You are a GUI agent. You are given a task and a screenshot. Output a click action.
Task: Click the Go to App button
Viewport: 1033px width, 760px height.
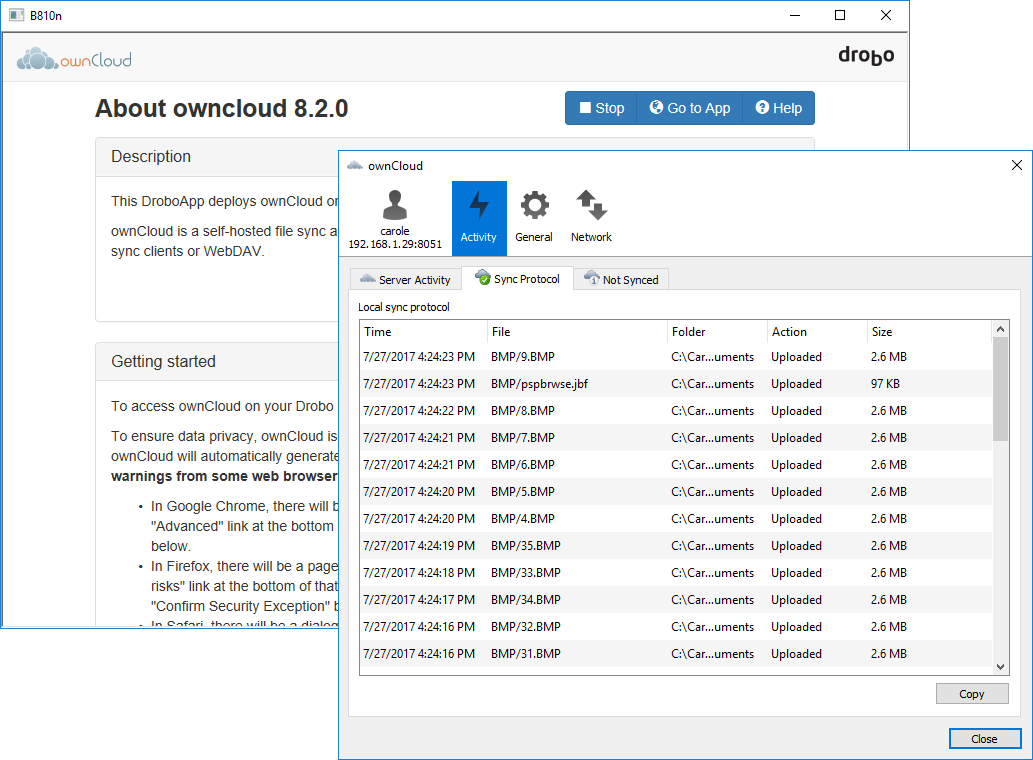coord(689,108)
